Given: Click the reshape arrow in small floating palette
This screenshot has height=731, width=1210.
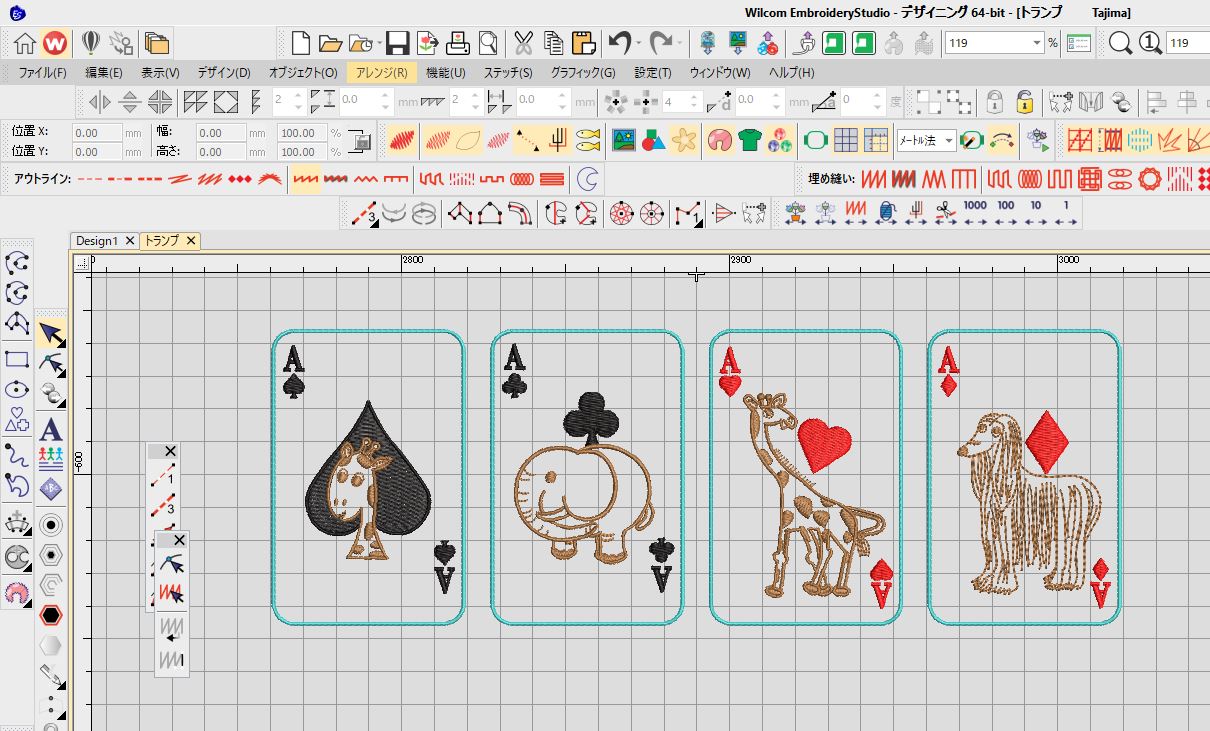Looking at the screenshot, I should tap(171, 566).
